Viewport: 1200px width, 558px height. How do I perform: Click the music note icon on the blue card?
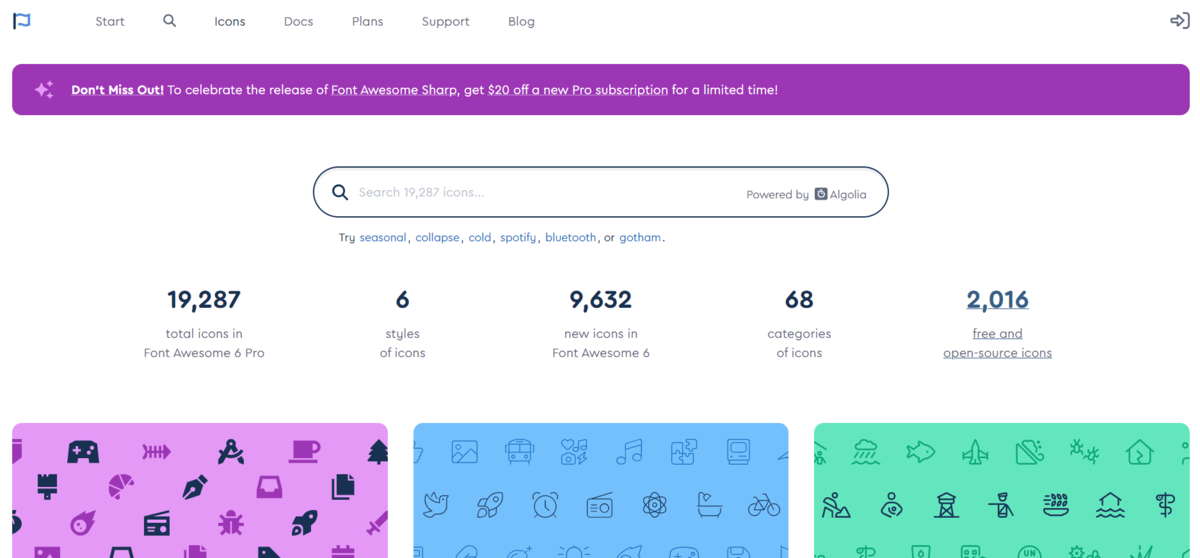tap(629, 452)
